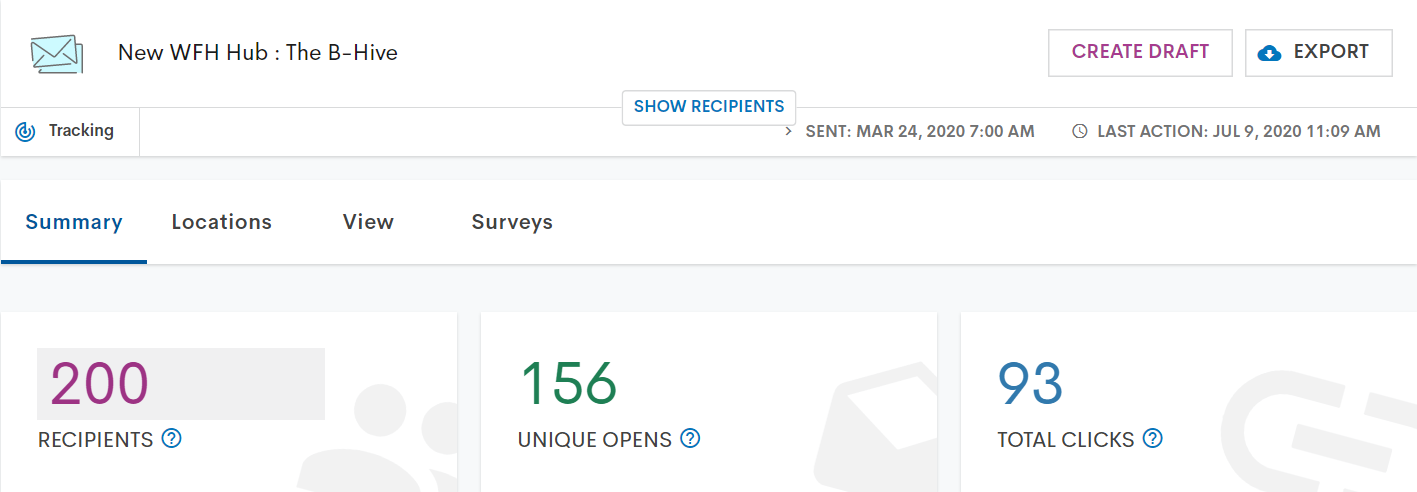Click the RECIPIENTS label
1417x492 pixels.
pyautogui.click(x=96, y=440)
